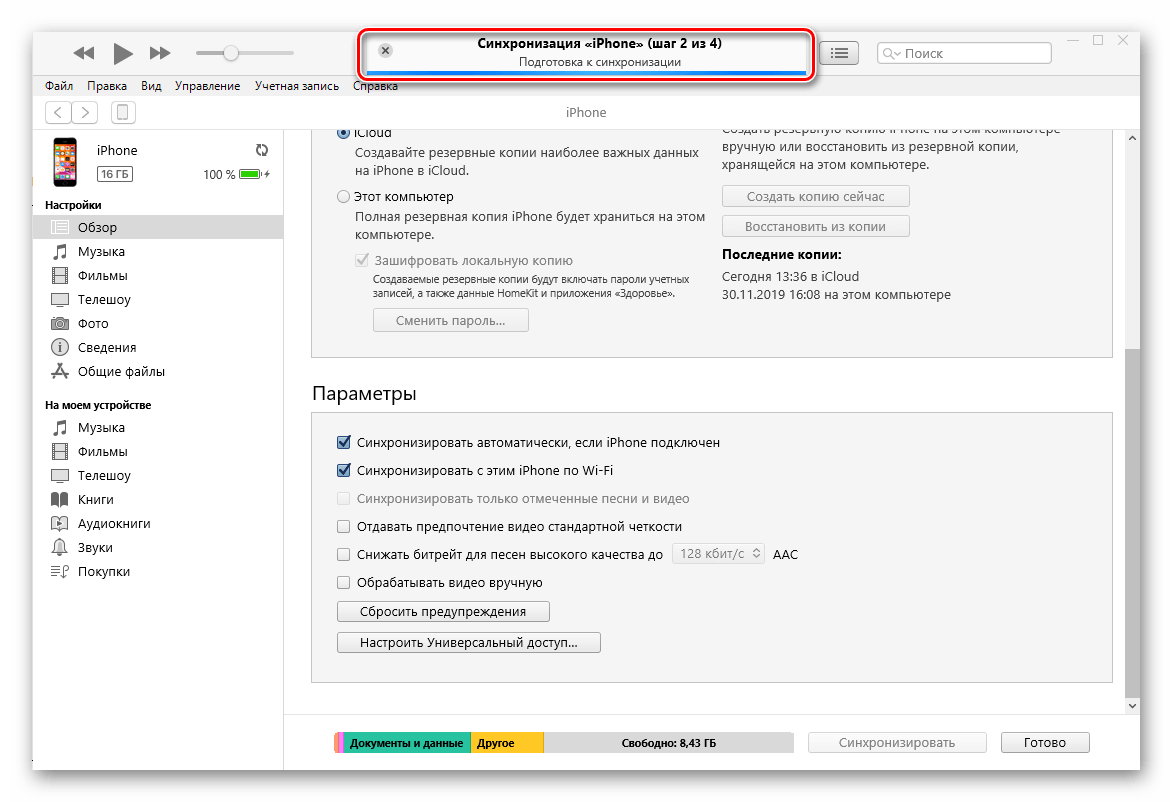
Task: Open the Файл menu
Action: pyautogui.click(x=59, y=86)
